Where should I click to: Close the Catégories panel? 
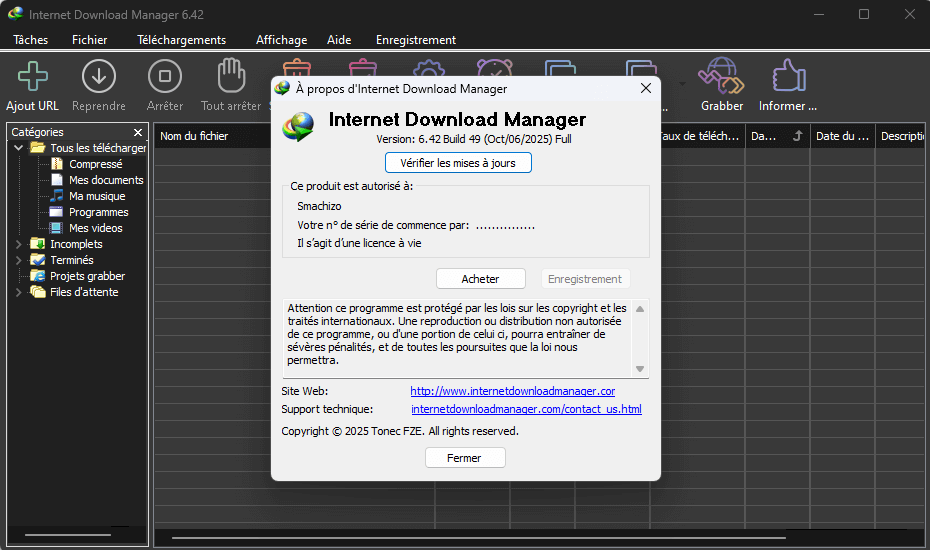138,132
